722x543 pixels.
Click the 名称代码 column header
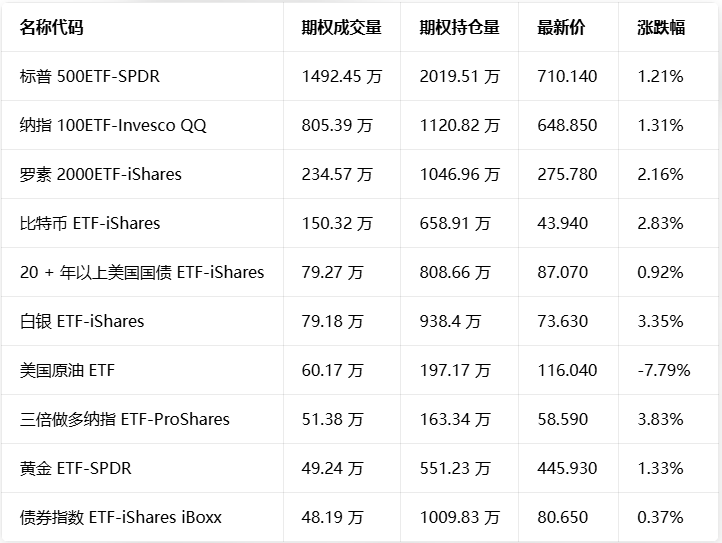pos(51,28)
